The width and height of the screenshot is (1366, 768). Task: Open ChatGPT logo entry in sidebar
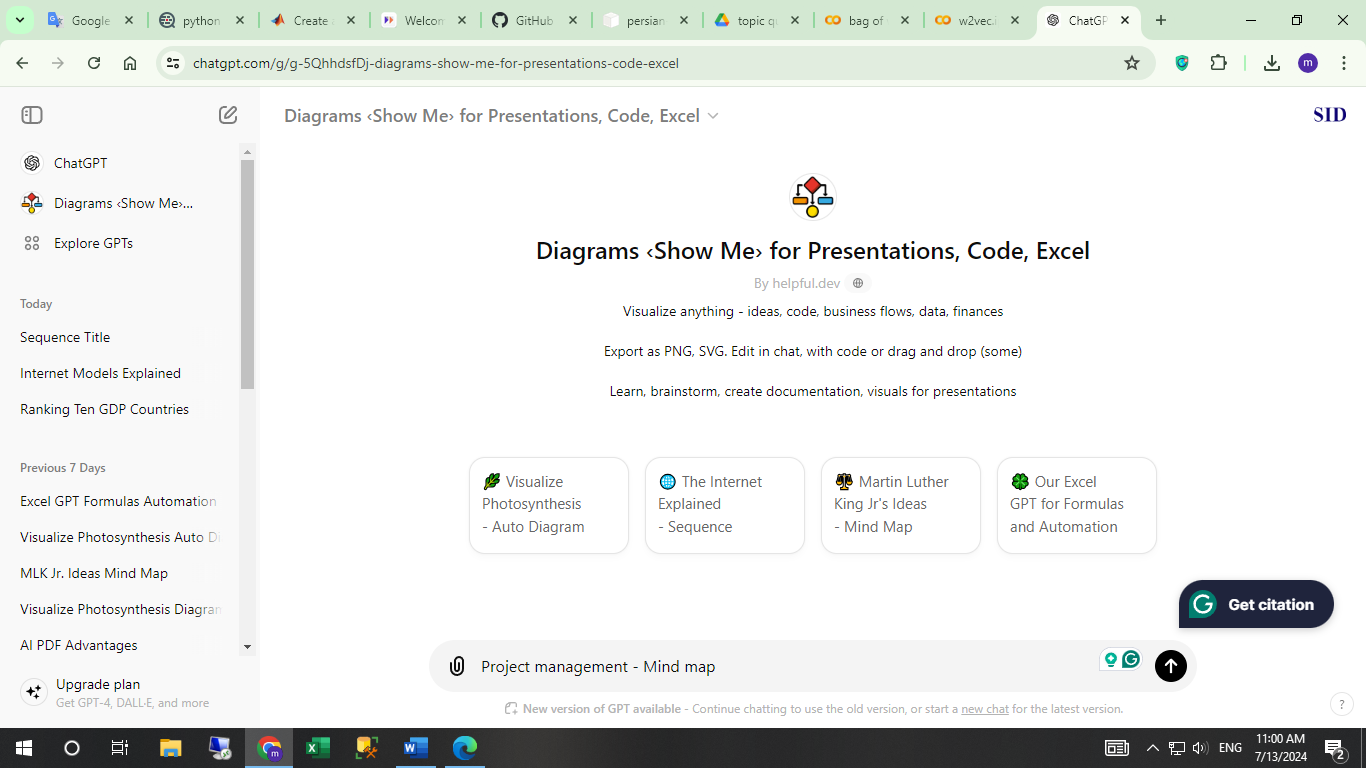pyautogui.click(x=32, y=163)
